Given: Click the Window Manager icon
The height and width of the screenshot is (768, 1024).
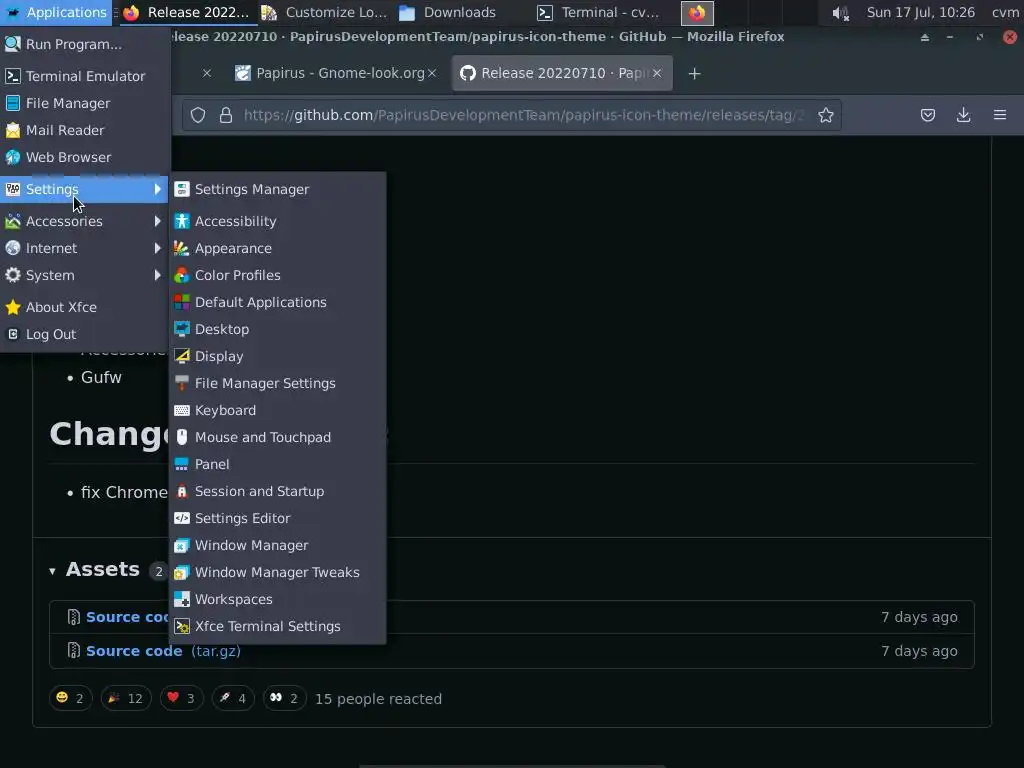Looking at the screenshot, I should coord(182,545).
